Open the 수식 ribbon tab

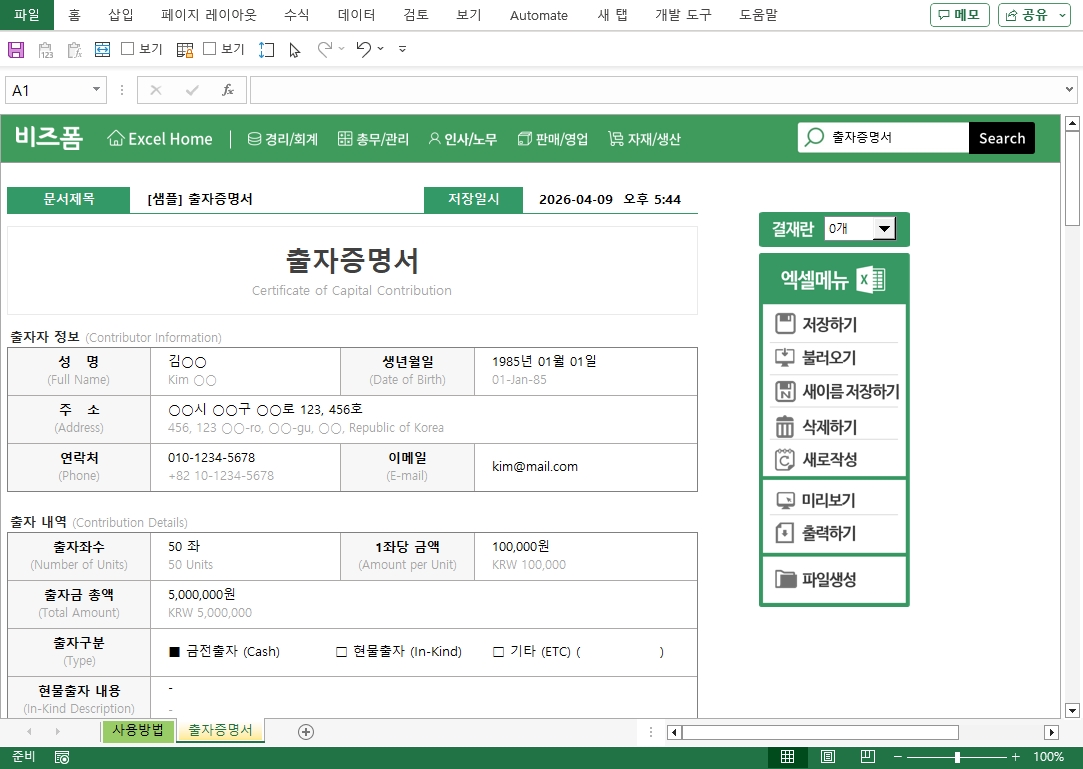tap(296, 15)
